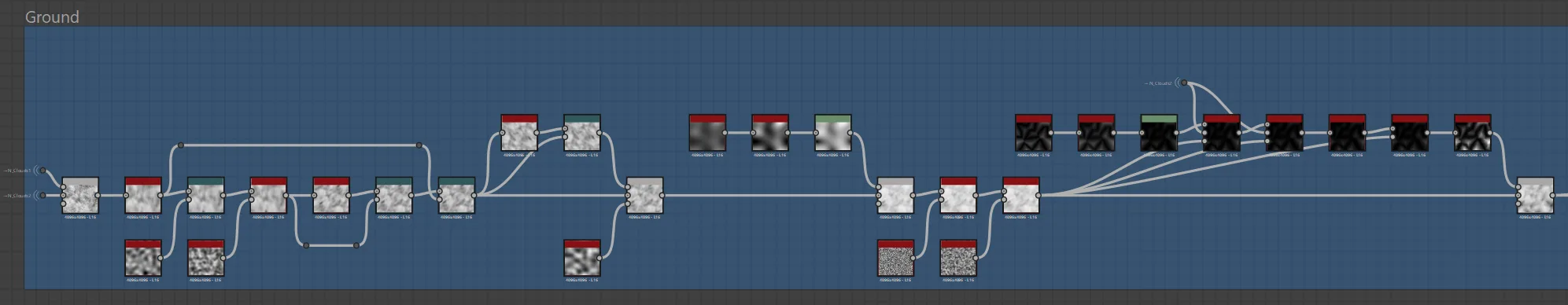Select the gray-header node fed by the light green node
The height and width of the screenshot is (305, 1568).
[895, 196]
